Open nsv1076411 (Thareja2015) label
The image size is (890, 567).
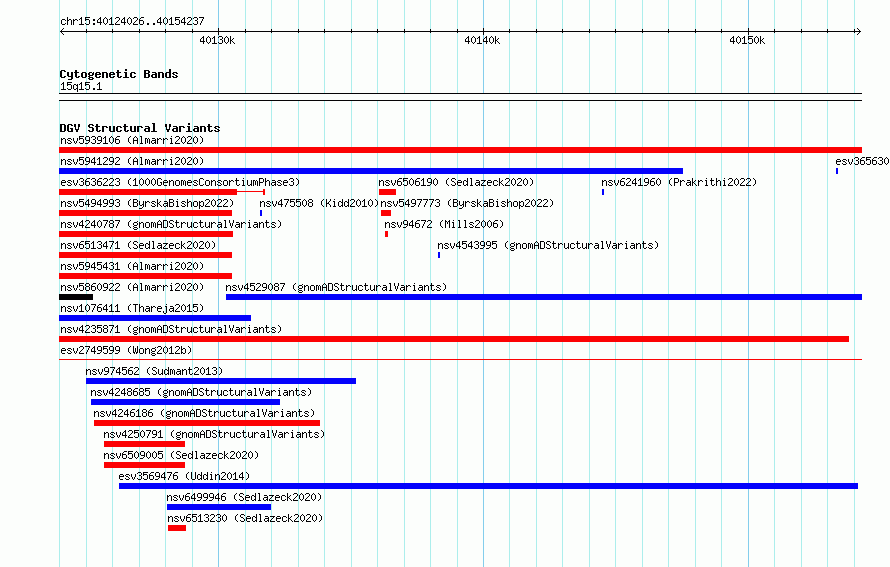(132, 308)
